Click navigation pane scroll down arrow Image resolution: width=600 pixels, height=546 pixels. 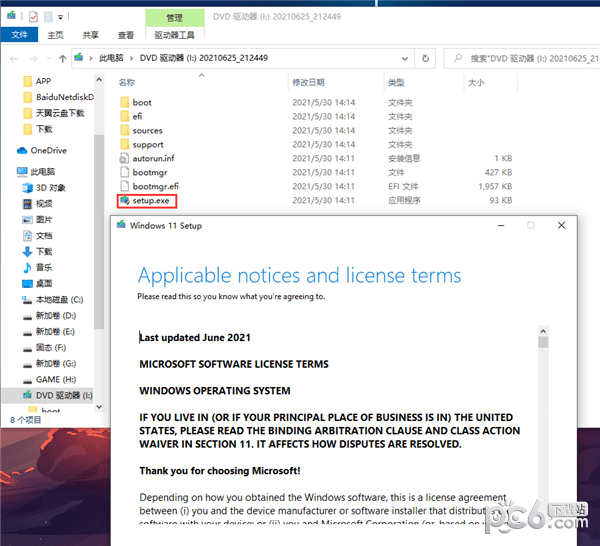point(99,407)
